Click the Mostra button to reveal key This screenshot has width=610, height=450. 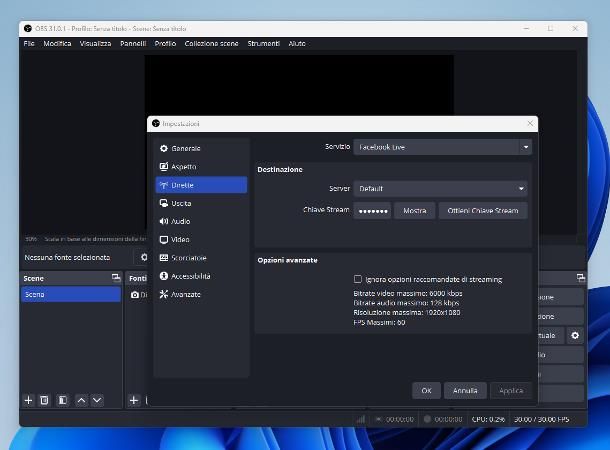coord(415,211)
